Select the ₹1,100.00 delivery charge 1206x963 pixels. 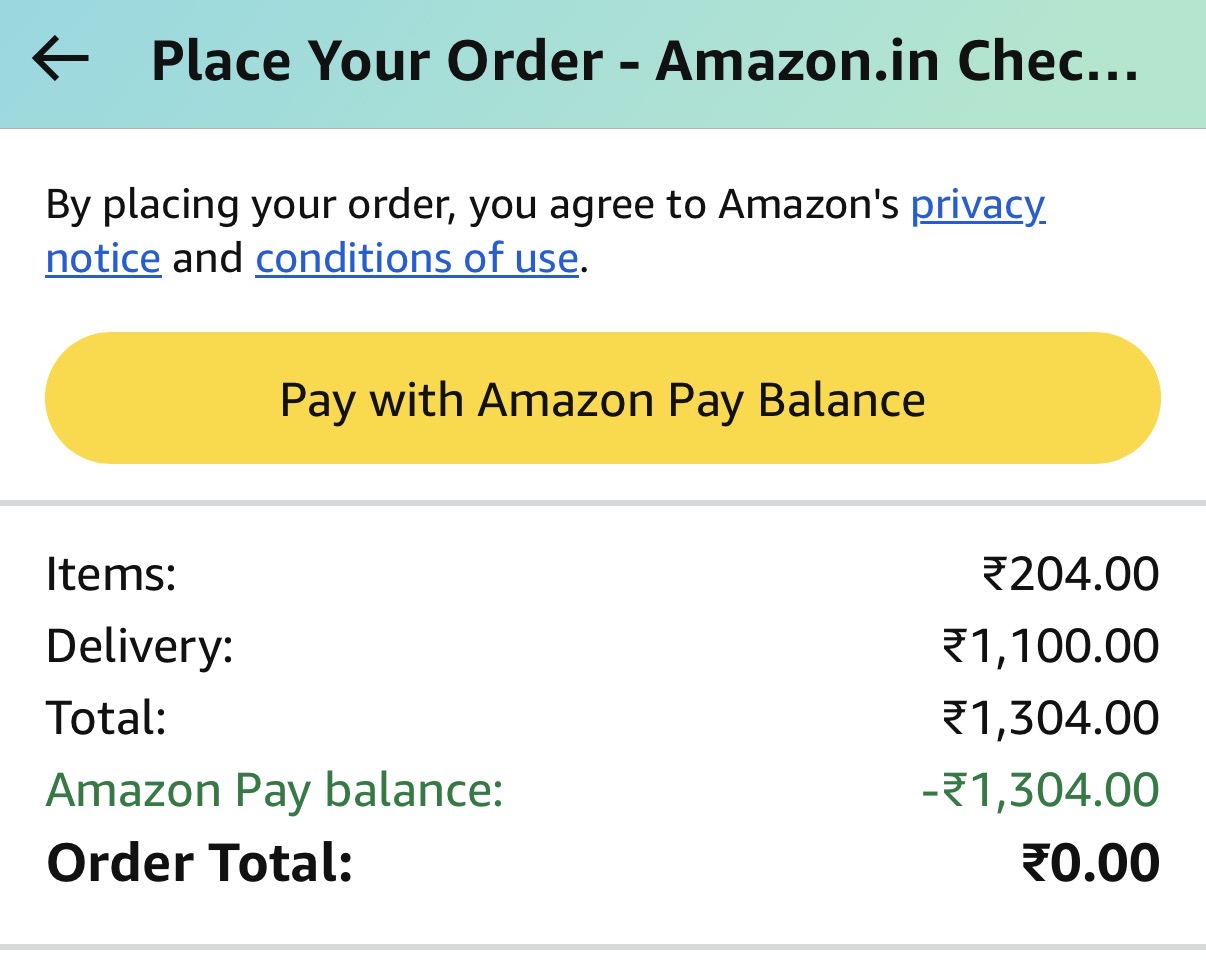[x=1050, y=647]
